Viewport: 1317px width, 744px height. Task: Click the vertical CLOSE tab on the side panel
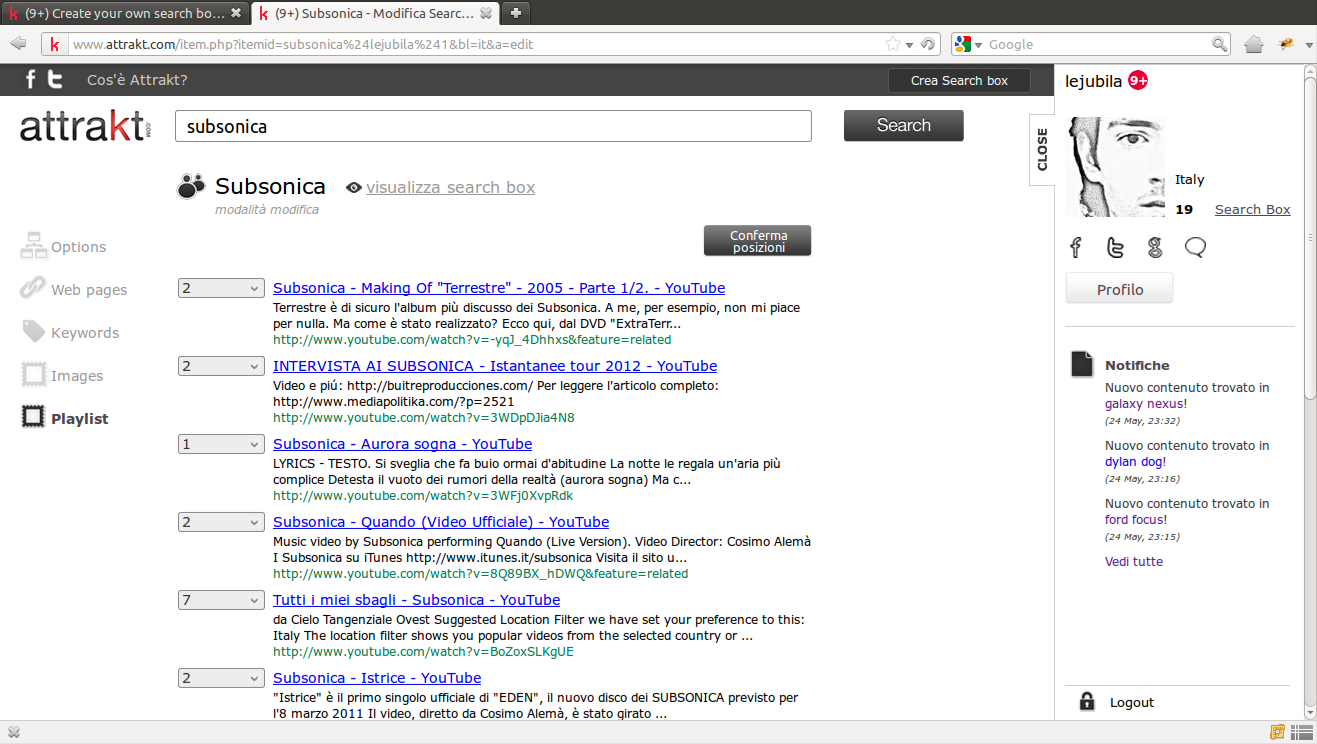1042,149
